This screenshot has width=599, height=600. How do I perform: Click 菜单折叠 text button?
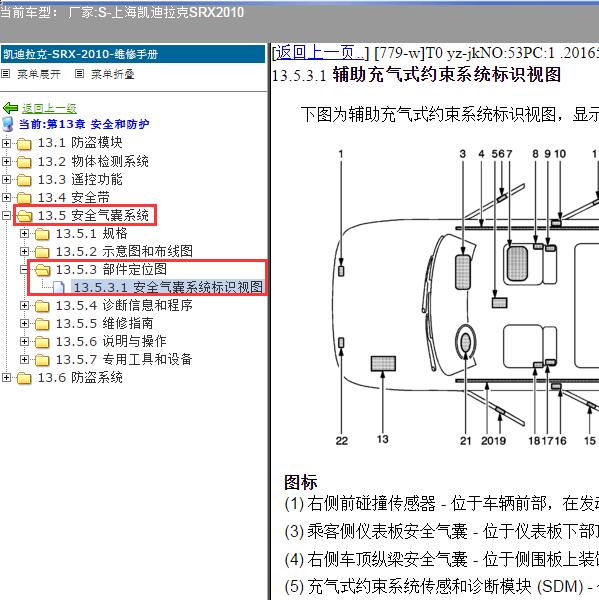tap(113, 74)
